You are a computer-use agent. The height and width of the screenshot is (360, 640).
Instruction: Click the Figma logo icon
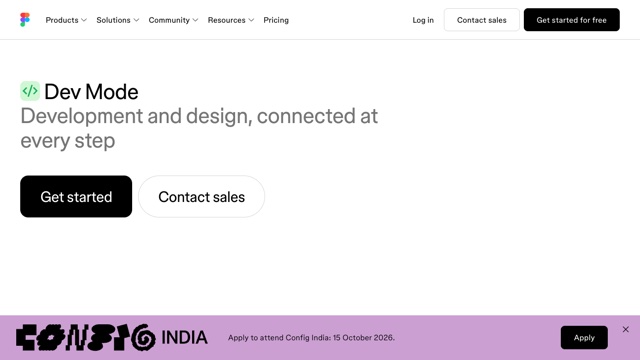(25, 20)
